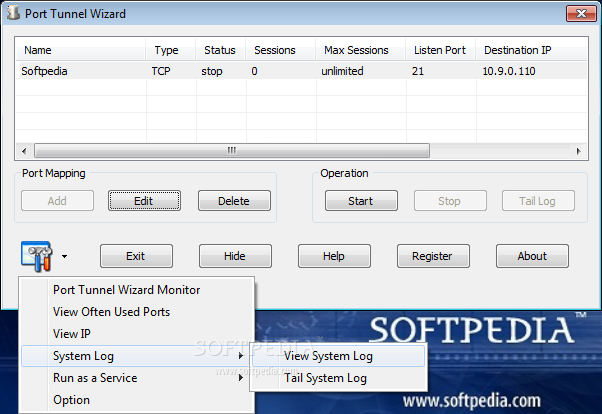The width and height of the screenshot is (602, 414).
Task: Click the Port Tunnel Wizard title bar icon
Action: coord(13,13)
